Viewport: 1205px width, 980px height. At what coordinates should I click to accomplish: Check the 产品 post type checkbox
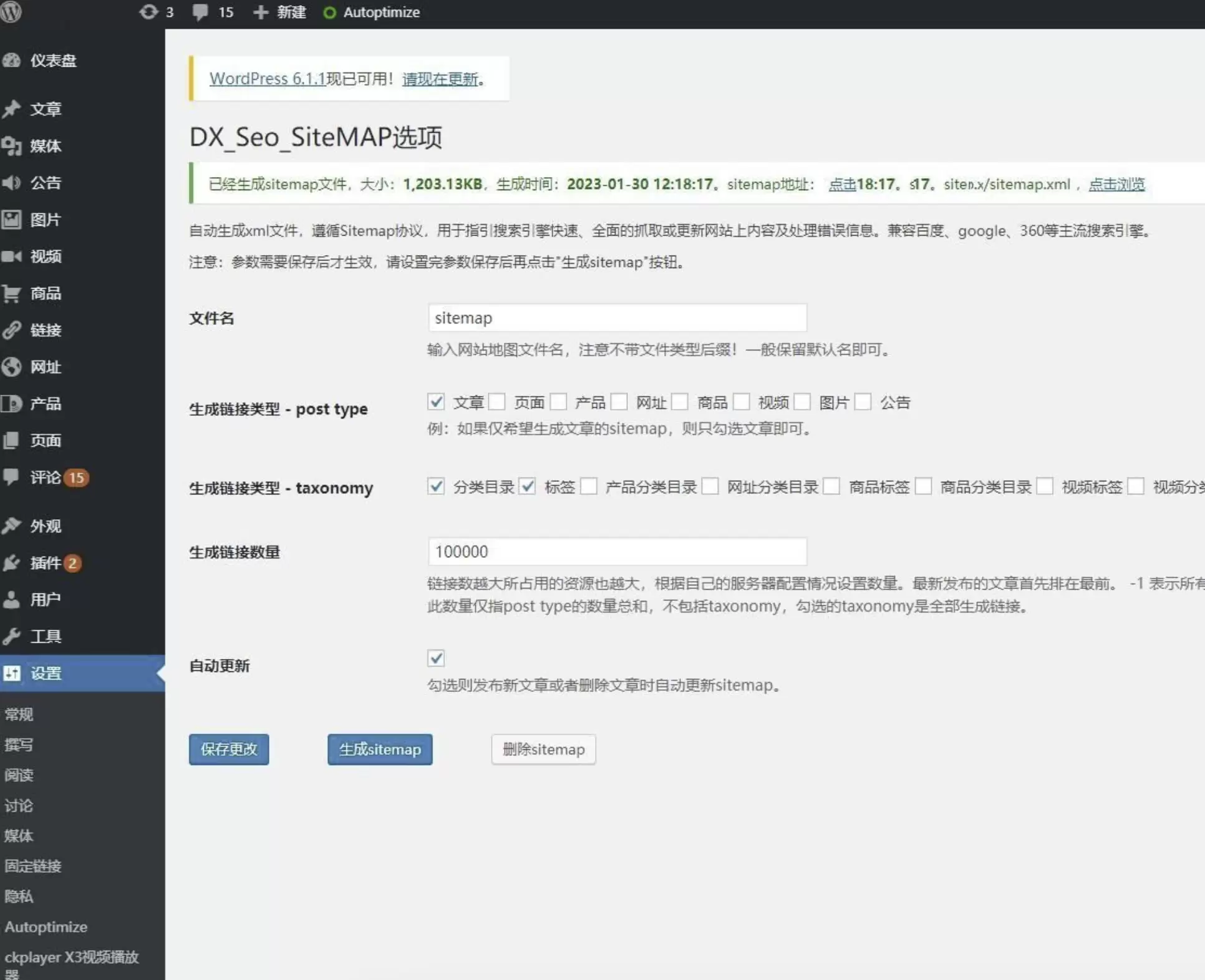point(558,401)
